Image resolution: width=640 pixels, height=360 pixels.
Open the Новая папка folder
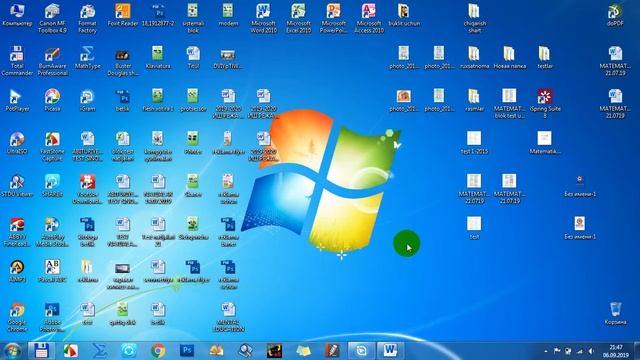tap(509, 58)
